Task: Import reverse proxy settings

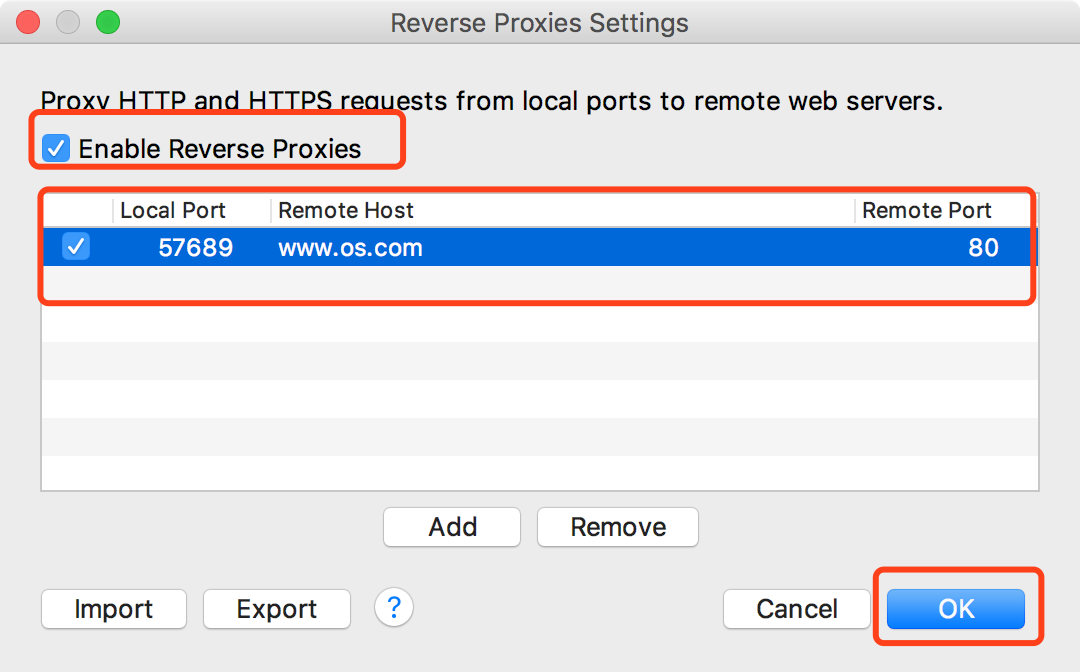Action: point(114,609)
